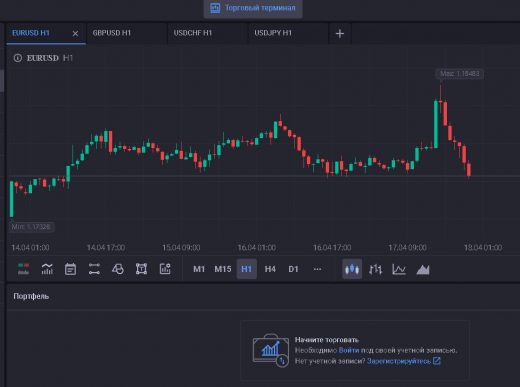This screenshot has width=520, height=387.
Task: Switch chart to line type
Action: click(399, 269)
